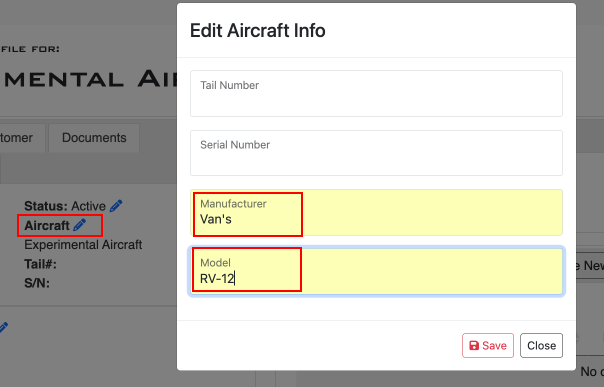Click the S/N: label in background

37,283
